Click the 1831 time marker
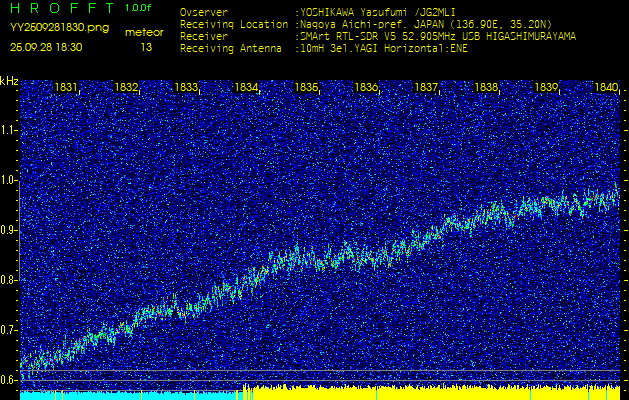The width and height of the screenshot is (629, 400). [67, 88]
